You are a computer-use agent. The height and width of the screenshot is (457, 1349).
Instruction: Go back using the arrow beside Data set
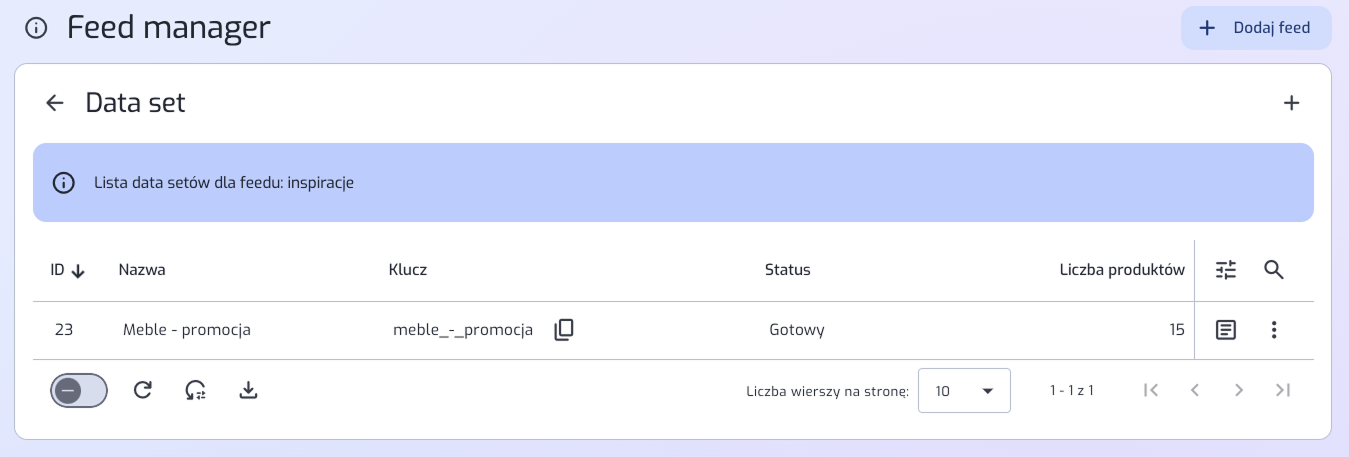[55, 103]
